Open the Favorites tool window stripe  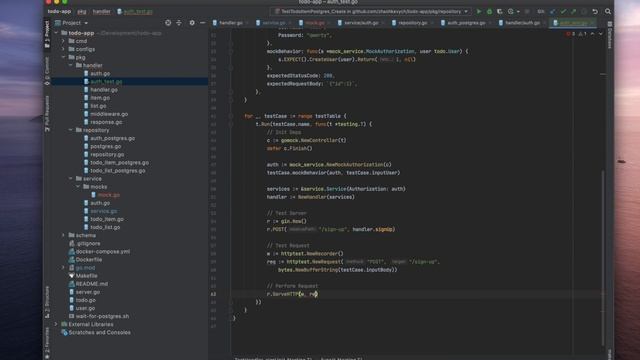[47, 344]
